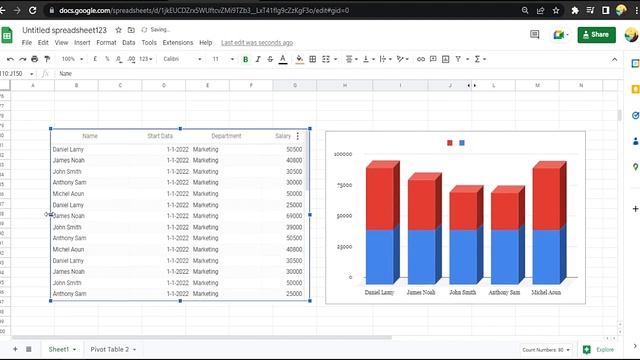Click the browser Extensions puzzle icon
The height and width of the screenshot is (360, 640).
575,11
